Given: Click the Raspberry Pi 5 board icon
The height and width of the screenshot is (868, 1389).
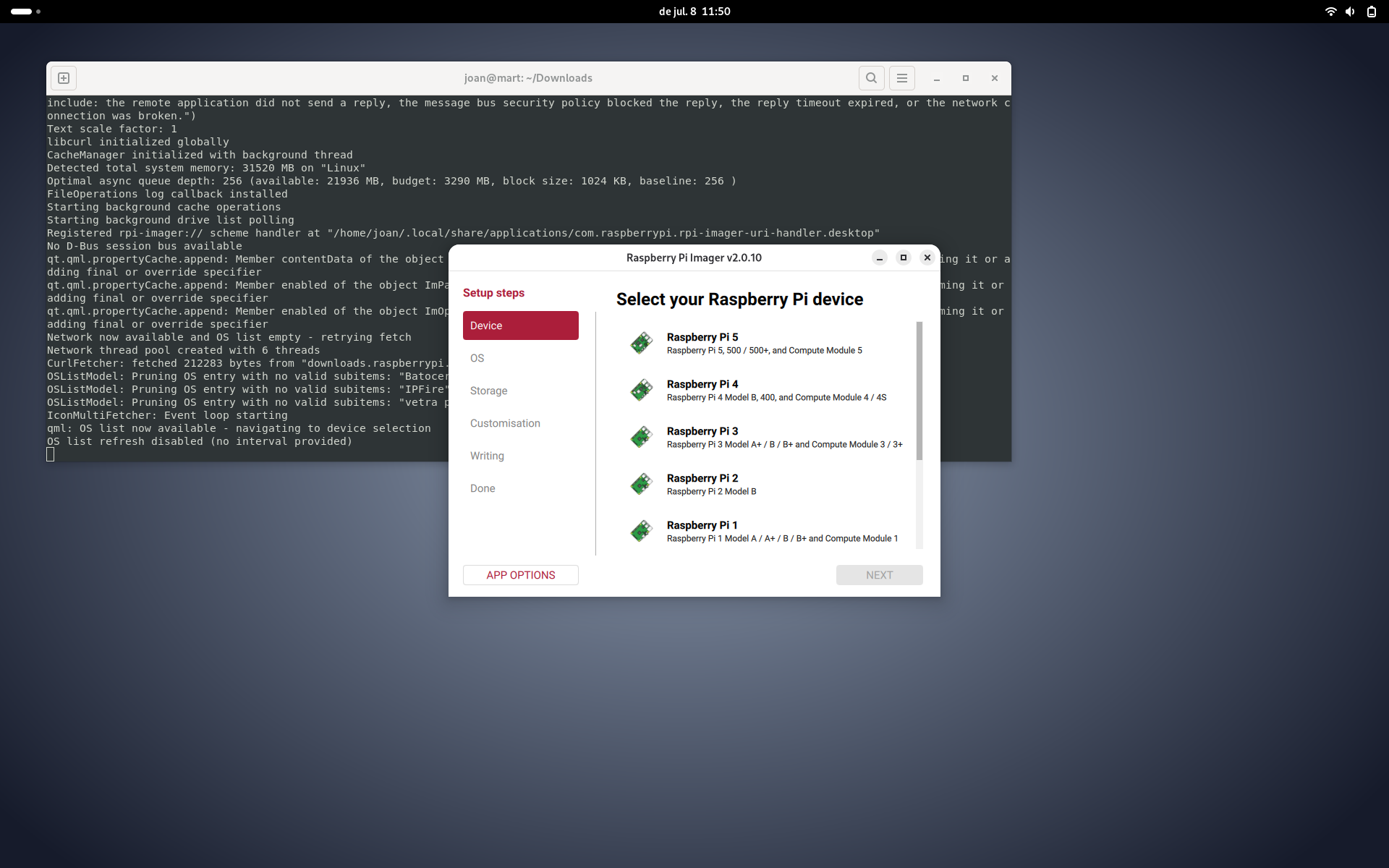Looking at the screenshot, I should [642, 343].
